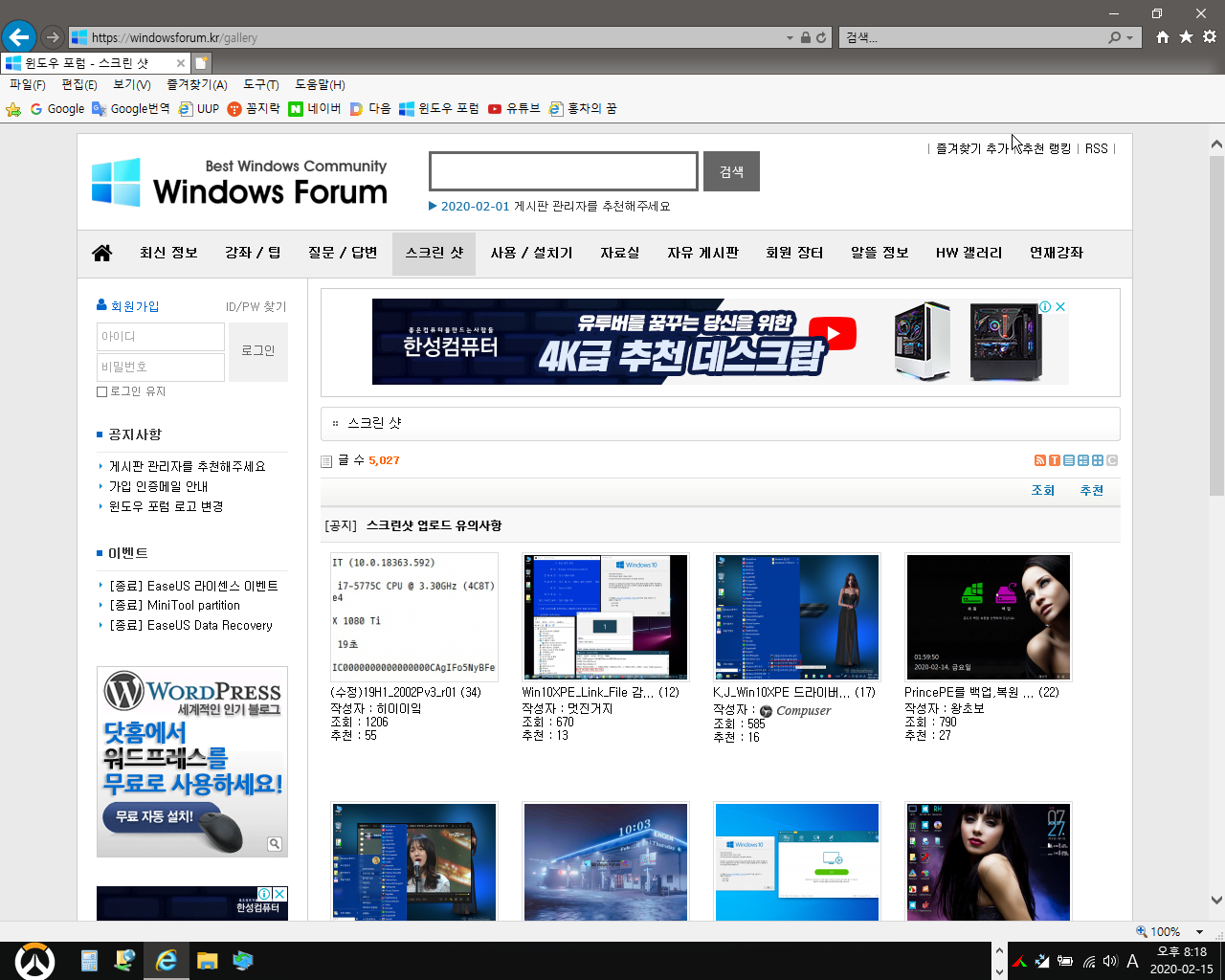Open the 보기(V) menu

tap(132, 85)
